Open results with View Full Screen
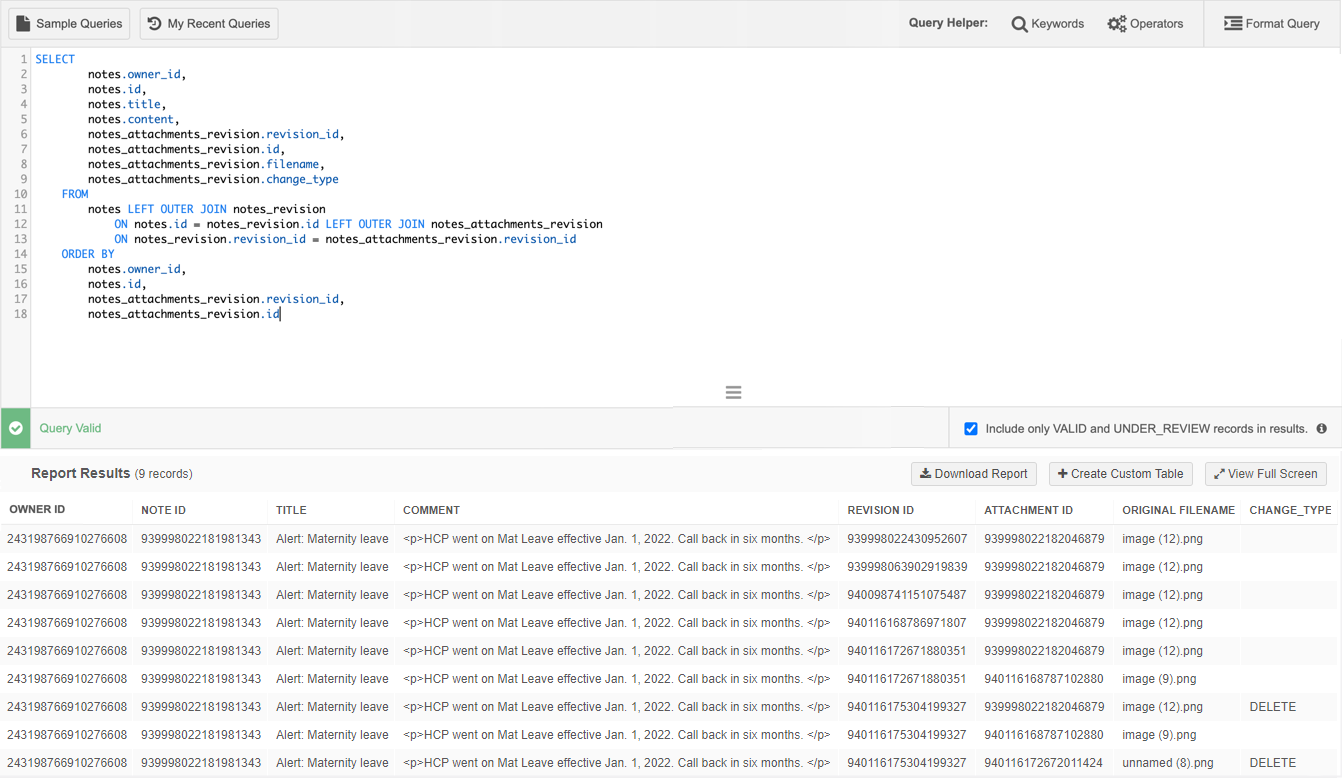1342x778 pixels. coord(1265,474)
